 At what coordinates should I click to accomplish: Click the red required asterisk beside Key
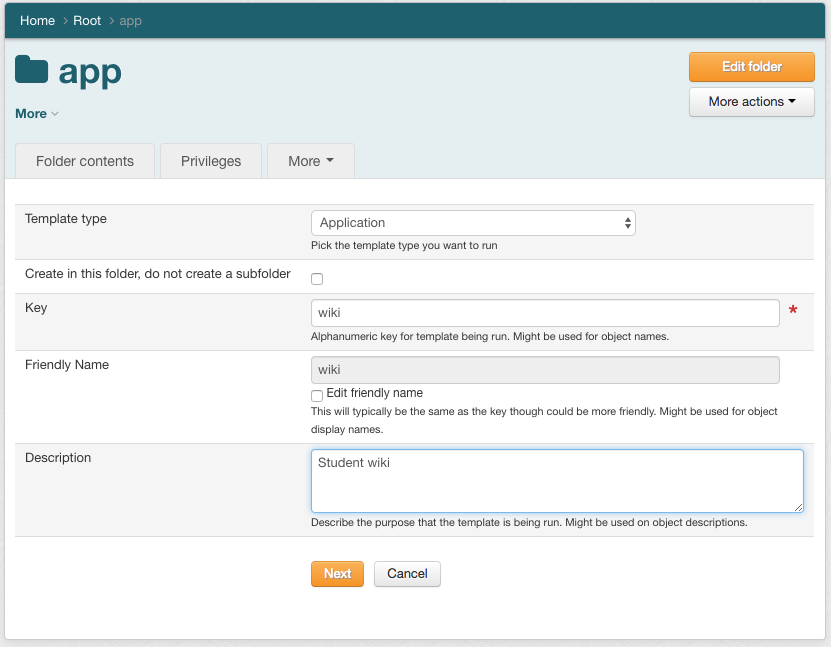pos(793,312)
